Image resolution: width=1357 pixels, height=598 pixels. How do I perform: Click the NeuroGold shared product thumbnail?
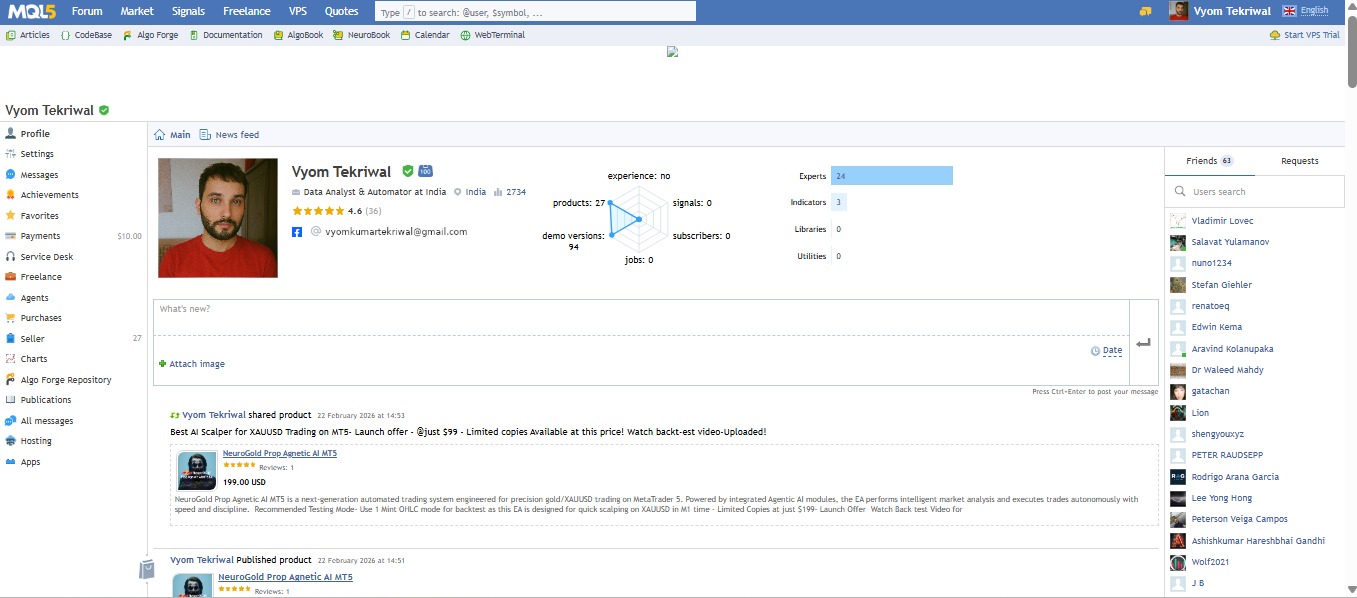click(197, 470)
